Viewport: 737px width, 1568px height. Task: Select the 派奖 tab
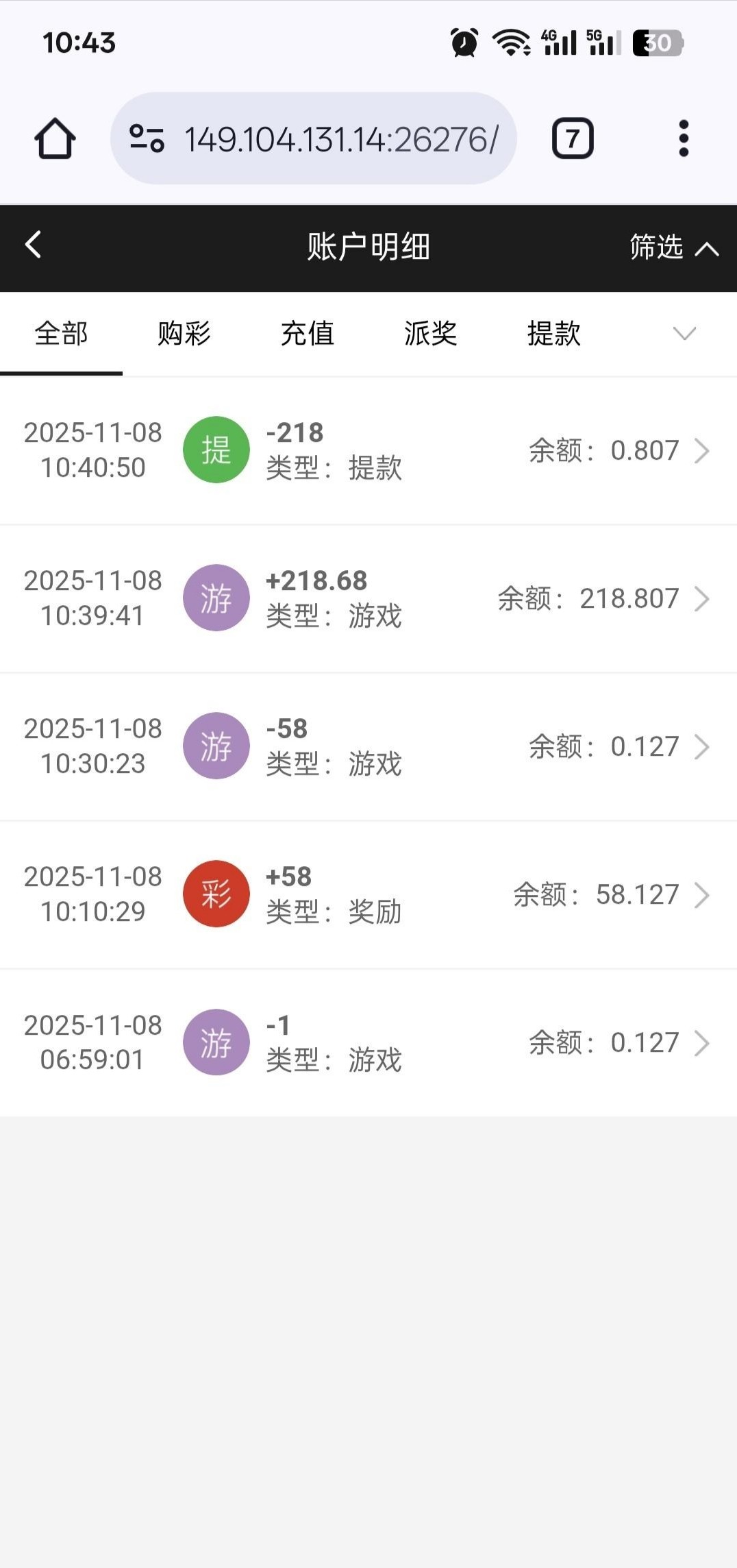tap(430, 334)
